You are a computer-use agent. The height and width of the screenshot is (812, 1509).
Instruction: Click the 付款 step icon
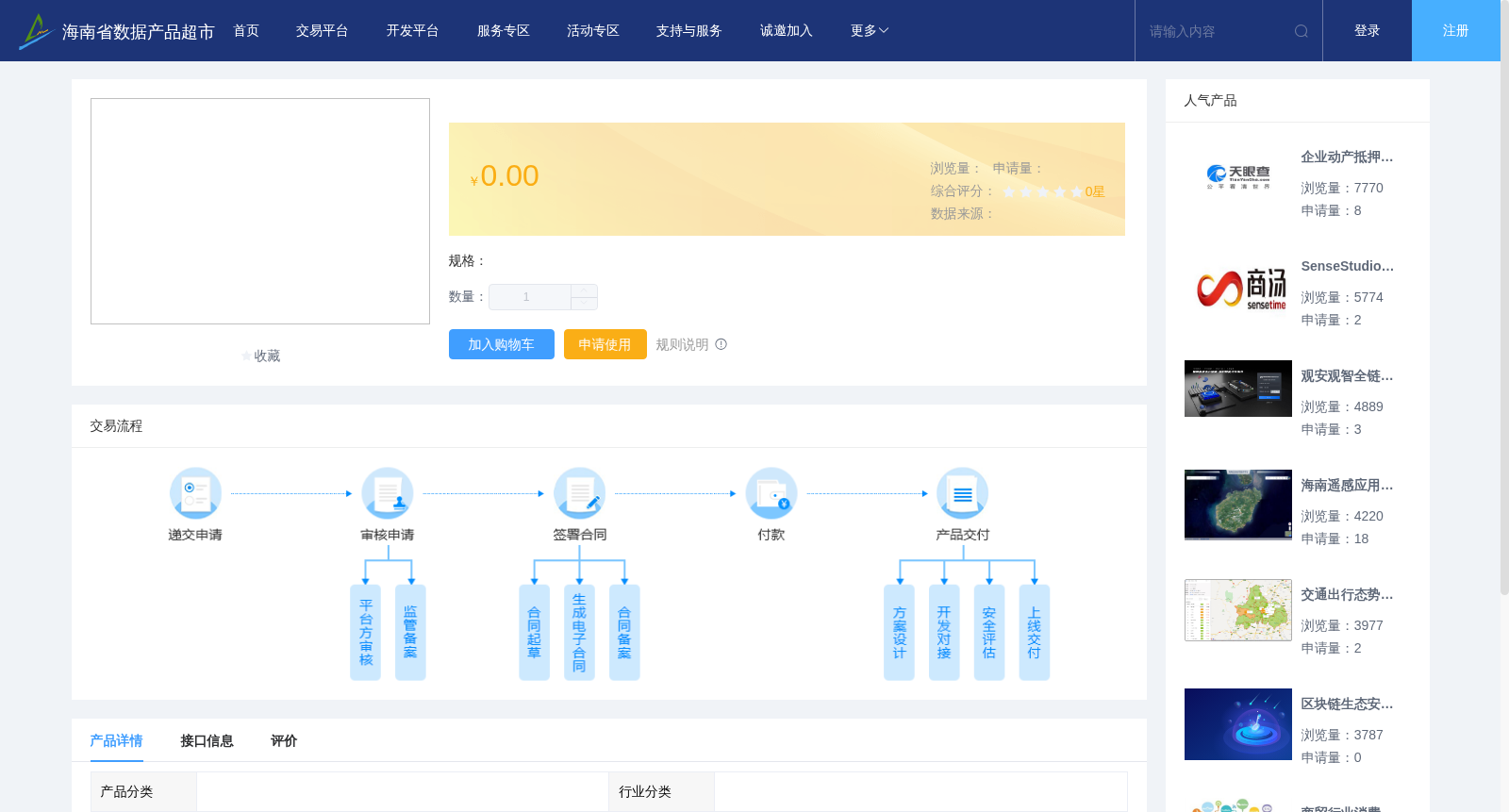tap(771, 493)
